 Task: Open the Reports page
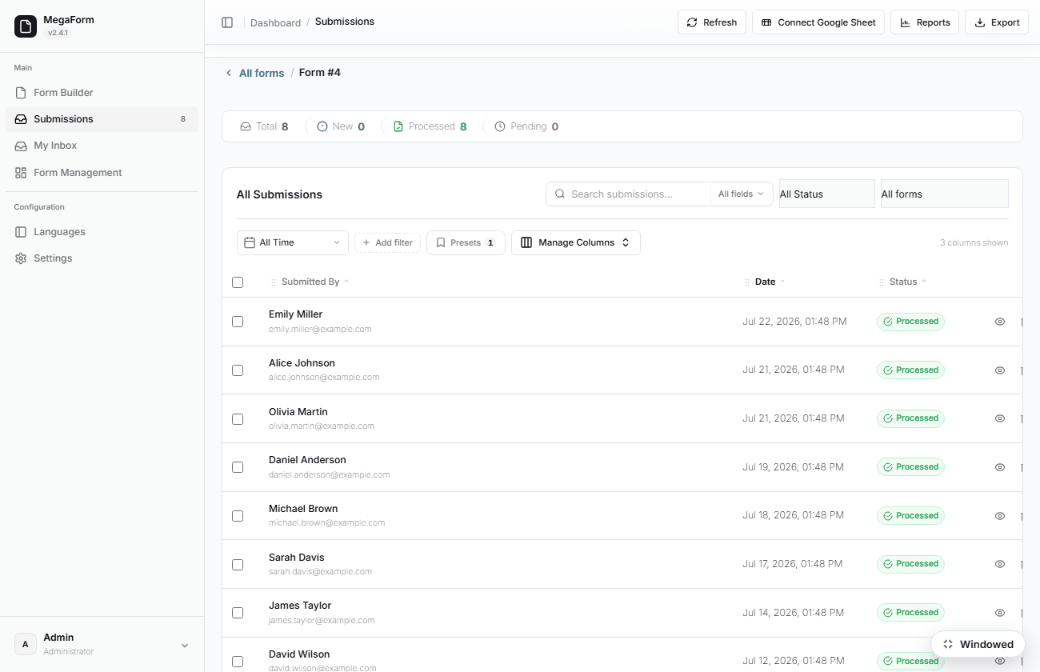925,23
